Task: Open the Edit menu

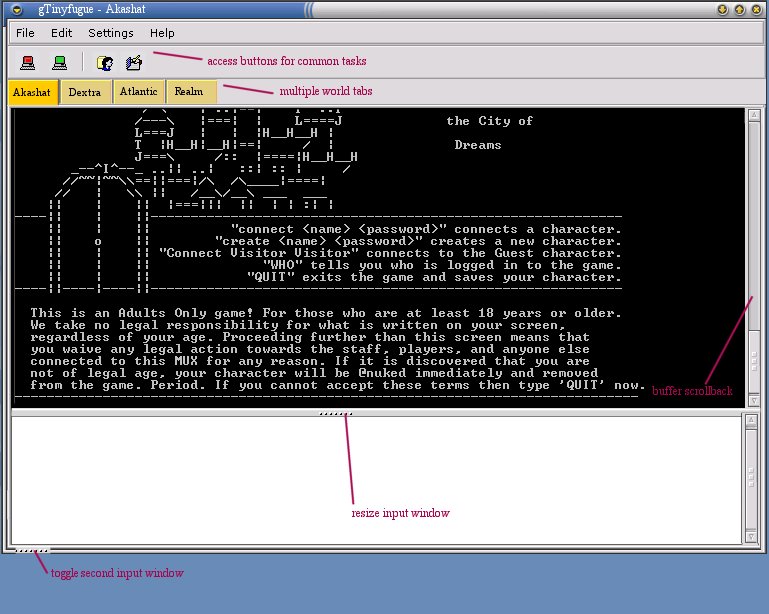Action: click(61, 33)
